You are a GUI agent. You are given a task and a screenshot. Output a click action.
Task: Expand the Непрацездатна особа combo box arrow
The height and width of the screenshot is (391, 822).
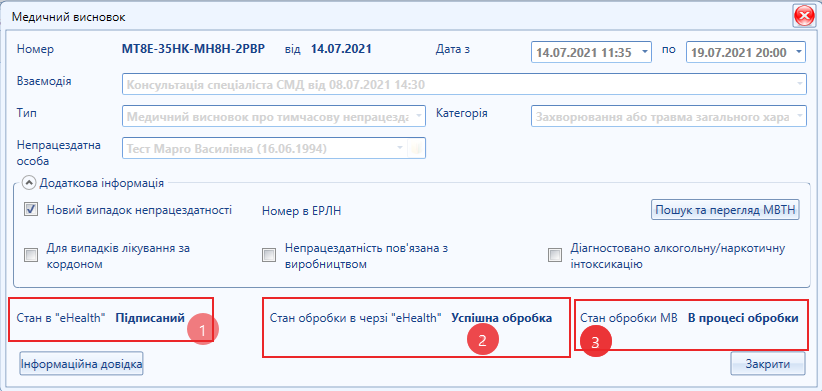coord(401,149)
